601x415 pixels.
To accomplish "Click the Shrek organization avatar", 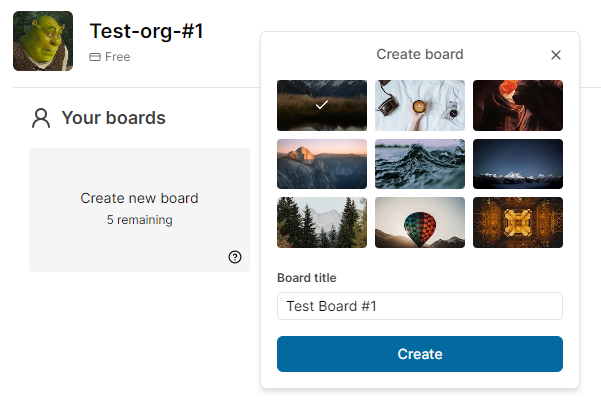I will pos(43,42).
